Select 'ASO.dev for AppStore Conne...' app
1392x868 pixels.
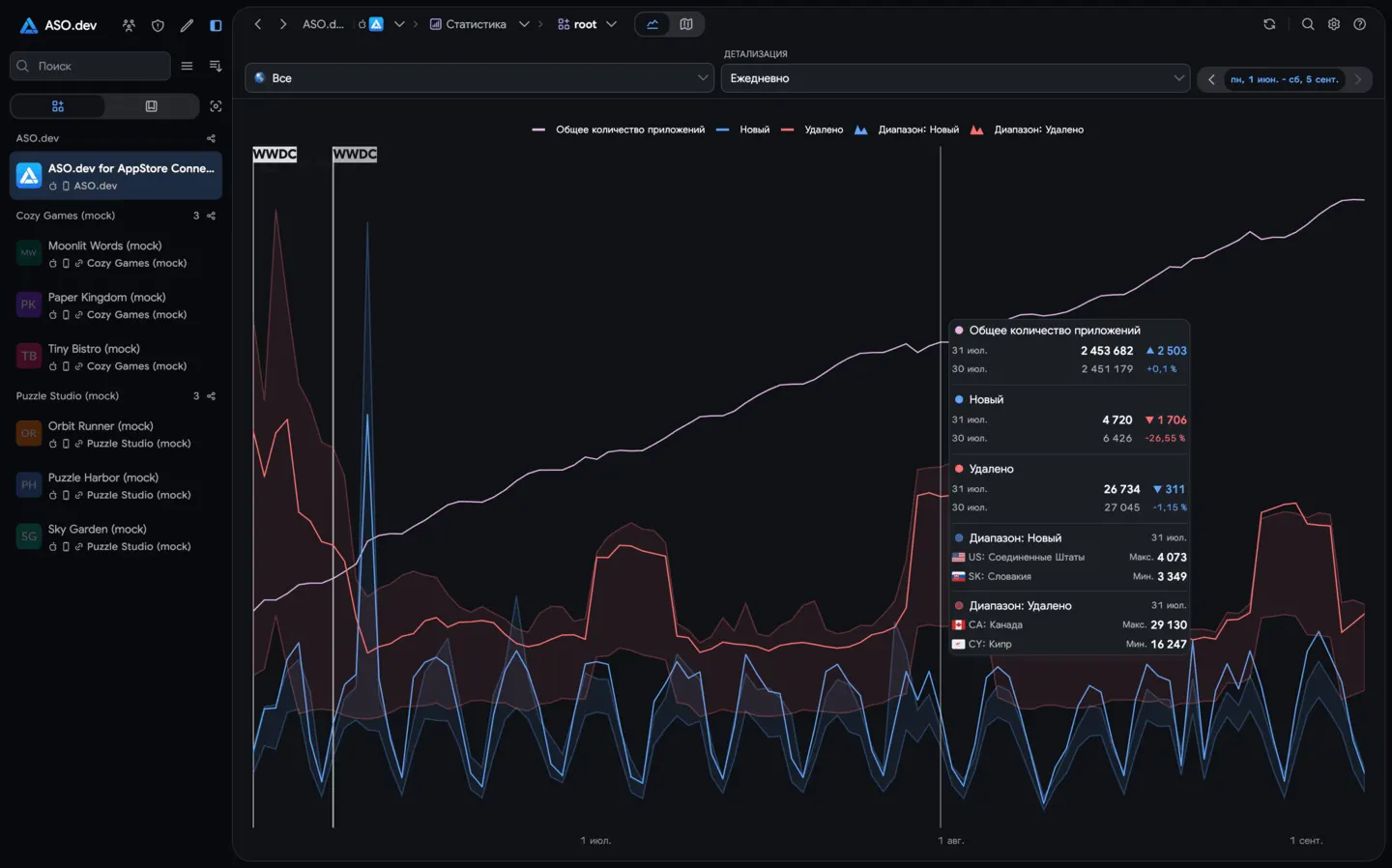[116, 176]
